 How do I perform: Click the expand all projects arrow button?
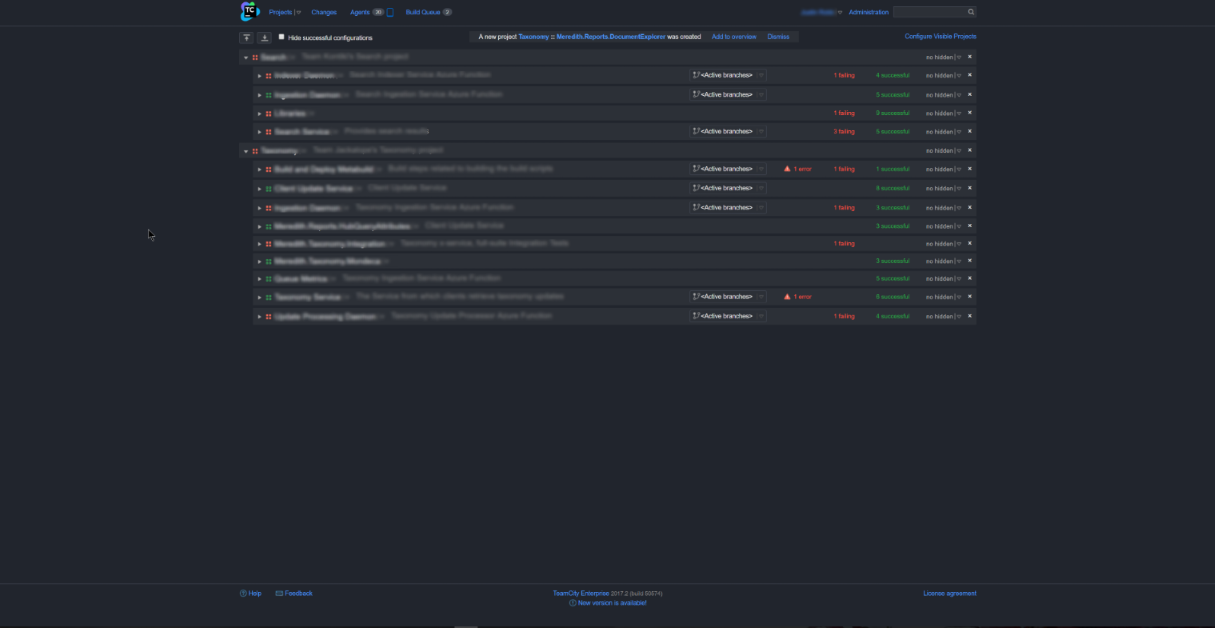click(x=264, y=37)
